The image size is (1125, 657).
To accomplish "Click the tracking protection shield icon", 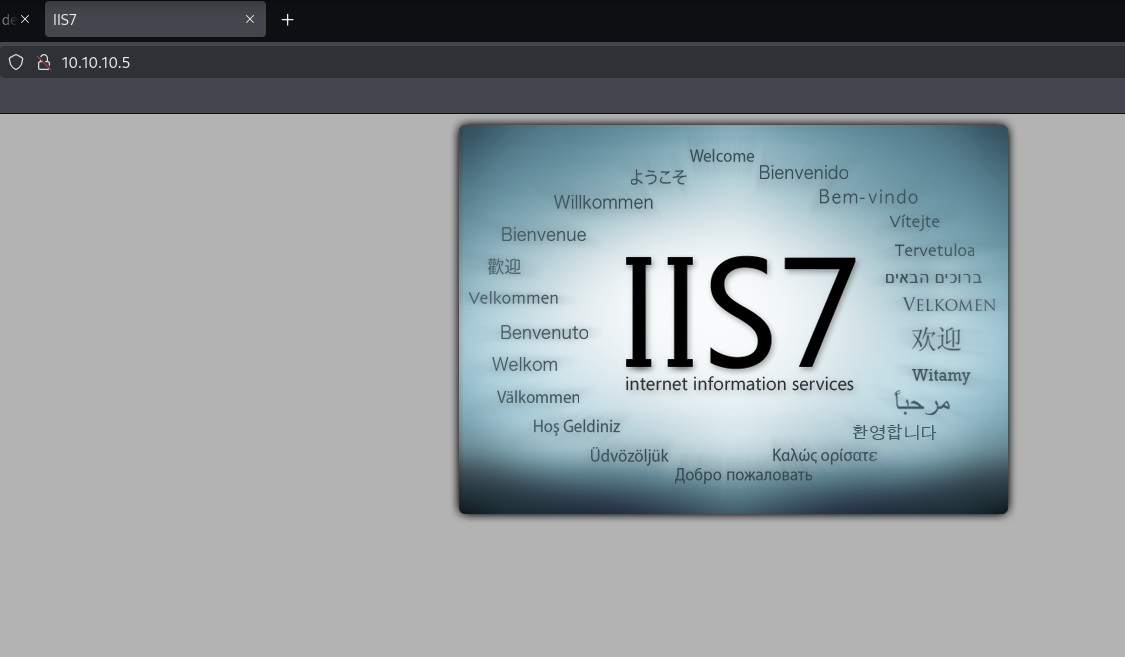I will (16, 62).
